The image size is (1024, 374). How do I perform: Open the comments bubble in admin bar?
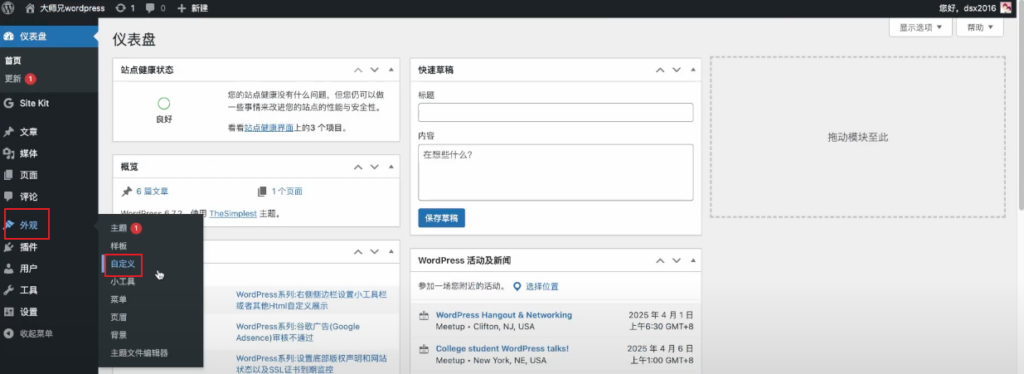coord(155,8)
